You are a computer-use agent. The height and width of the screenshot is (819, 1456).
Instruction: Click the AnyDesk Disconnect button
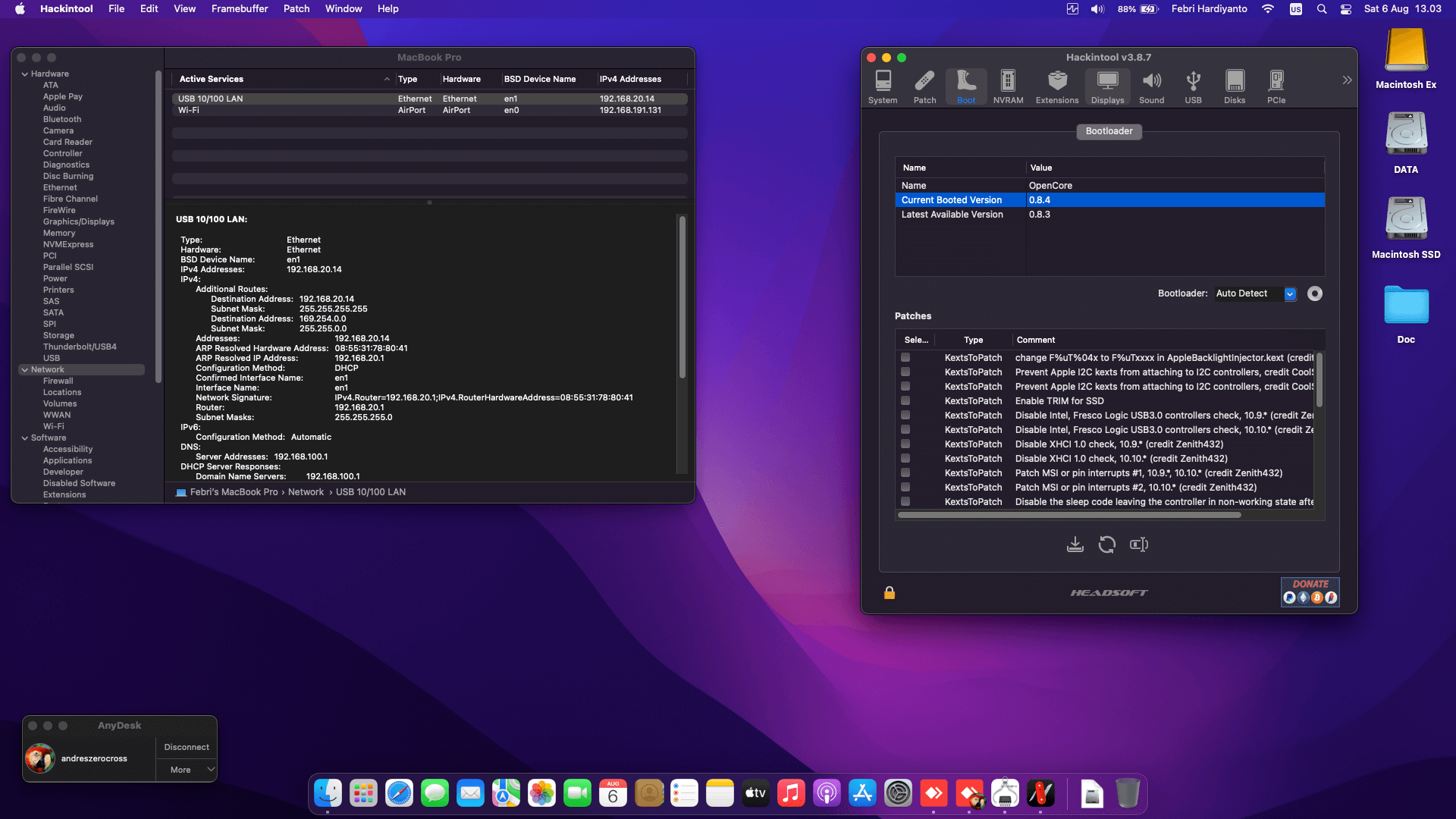(187, 747)
